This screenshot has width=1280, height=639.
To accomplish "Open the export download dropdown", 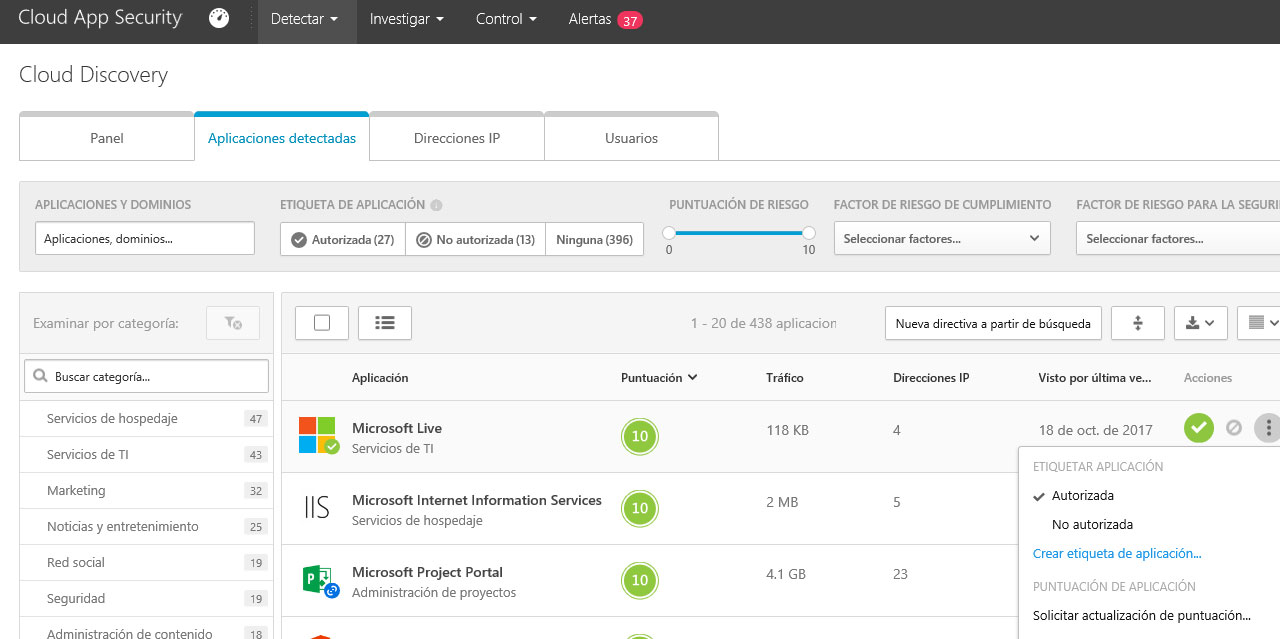I will (x=1201, y=323).
